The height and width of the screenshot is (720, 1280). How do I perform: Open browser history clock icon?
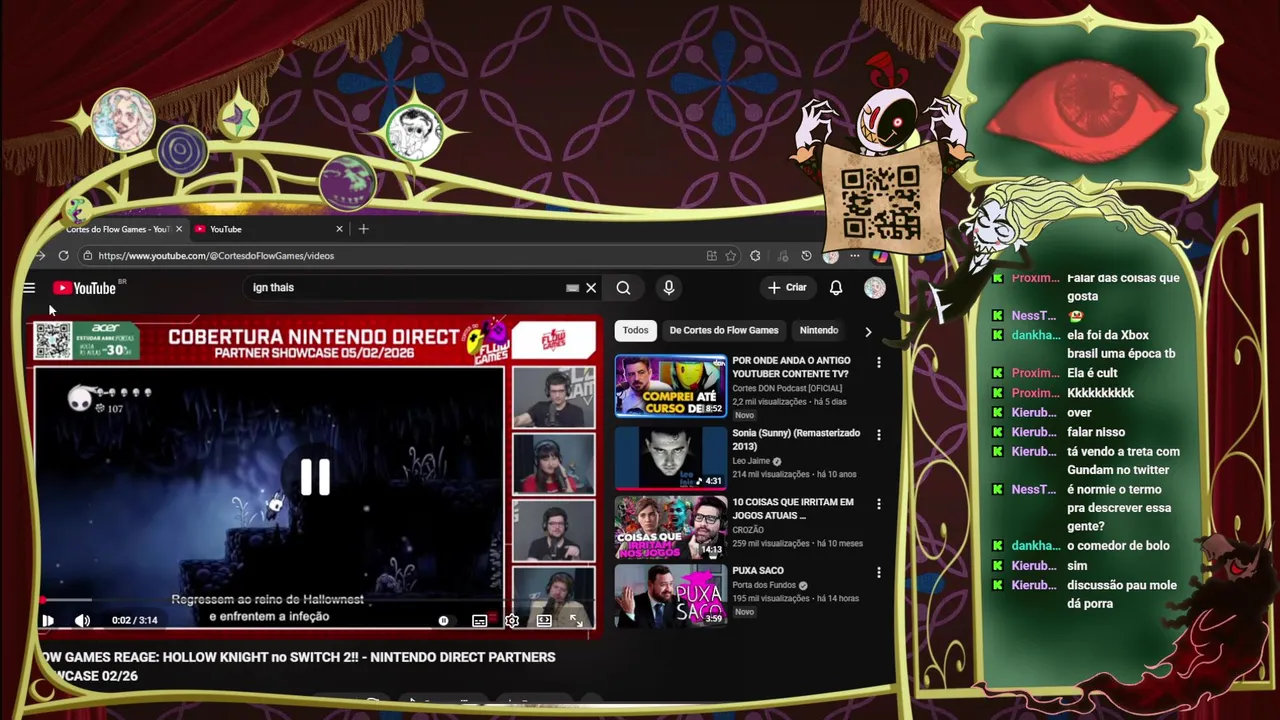tap(806, 256)
